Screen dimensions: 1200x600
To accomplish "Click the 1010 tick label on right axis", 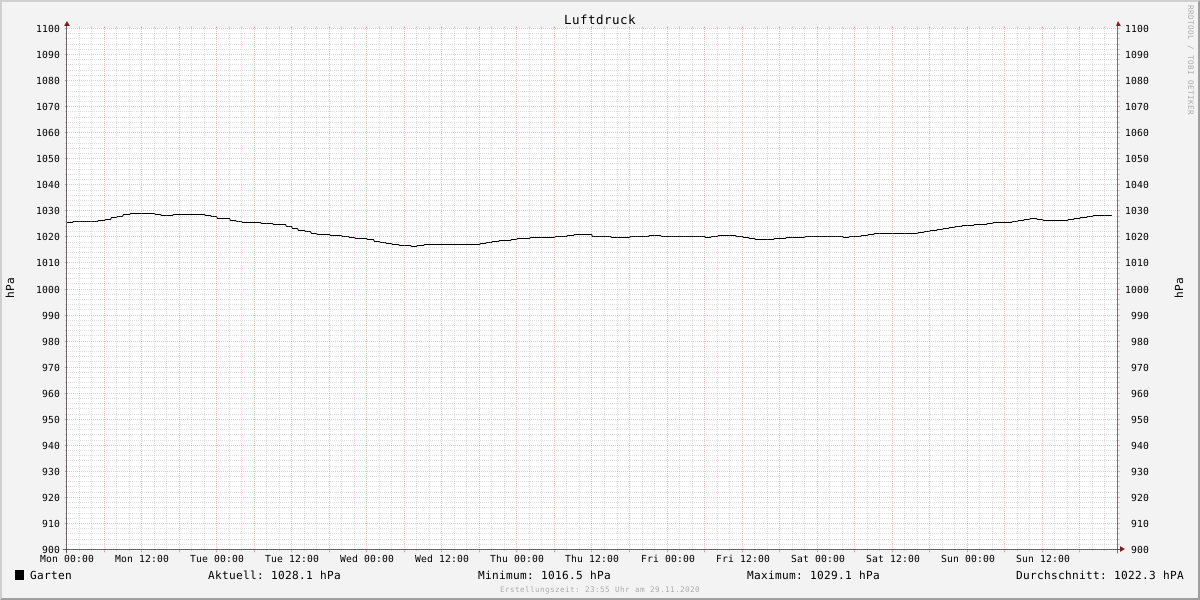I will pyautogui.click(x=1137, y=263).
